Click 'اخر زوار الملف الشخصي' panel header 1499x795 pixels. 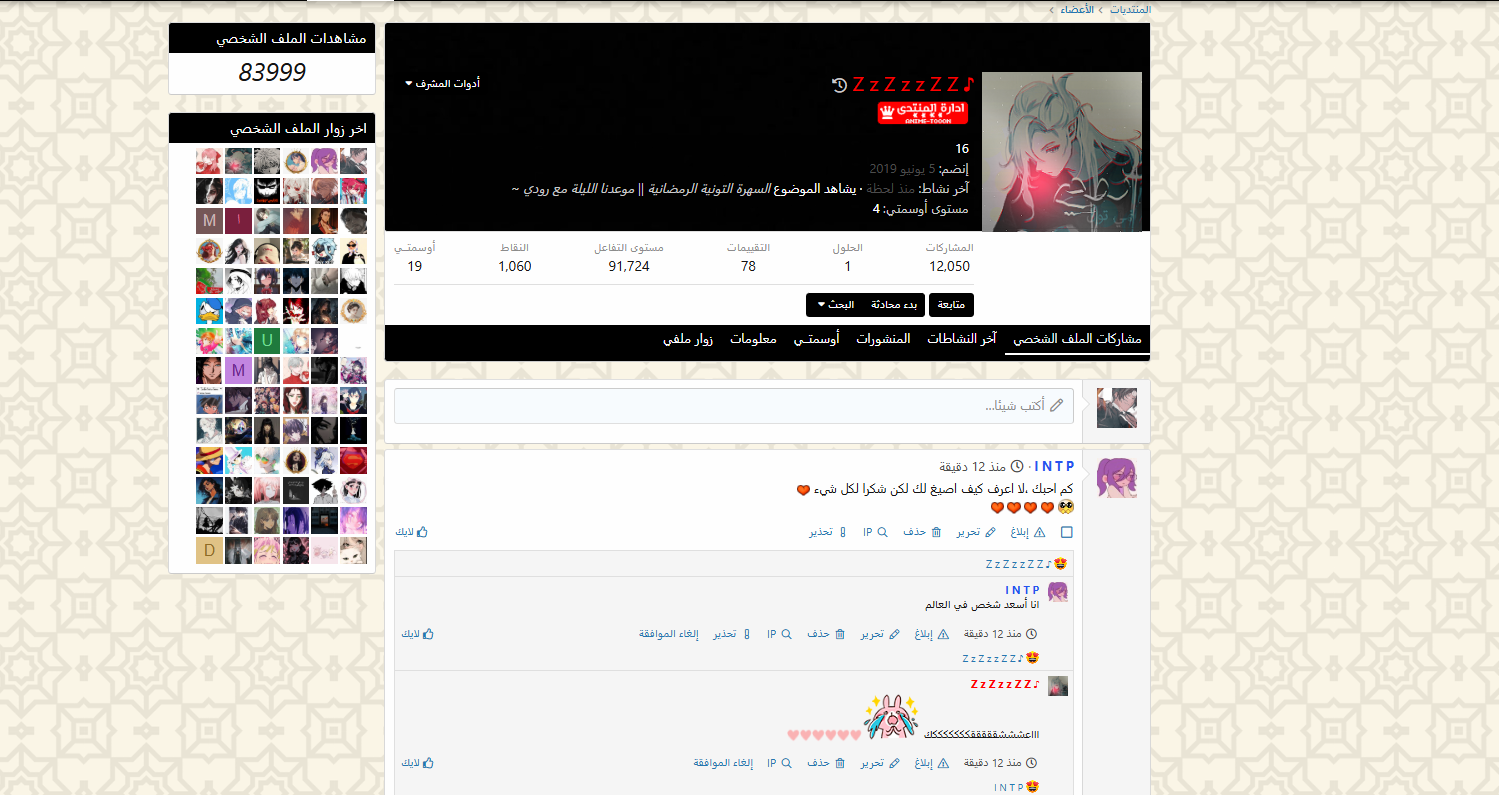tap(272, 128)
